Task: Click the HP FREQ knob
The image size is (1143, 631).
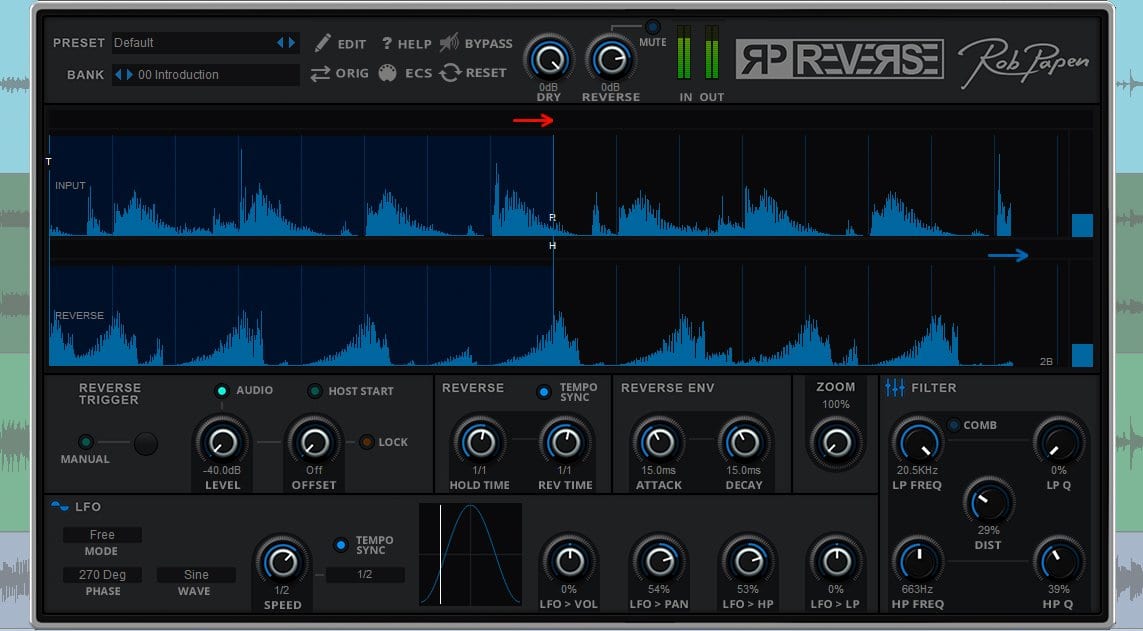Action: [x=917, y=561]
